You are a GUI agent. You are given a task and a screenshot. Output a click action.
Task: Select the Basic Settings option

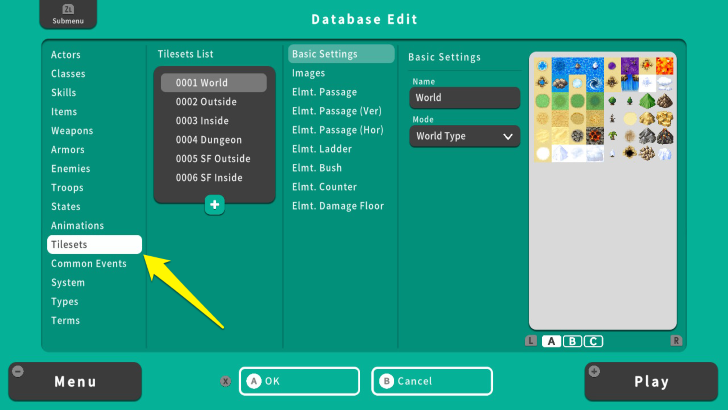coord(341,54)
